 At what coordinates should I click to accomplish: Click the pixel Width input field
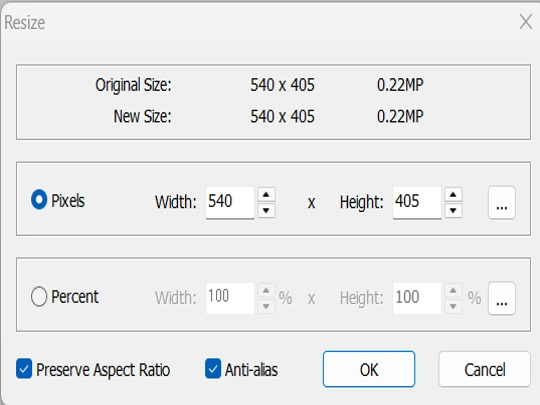pyautogui.click(x=230, y=202)
